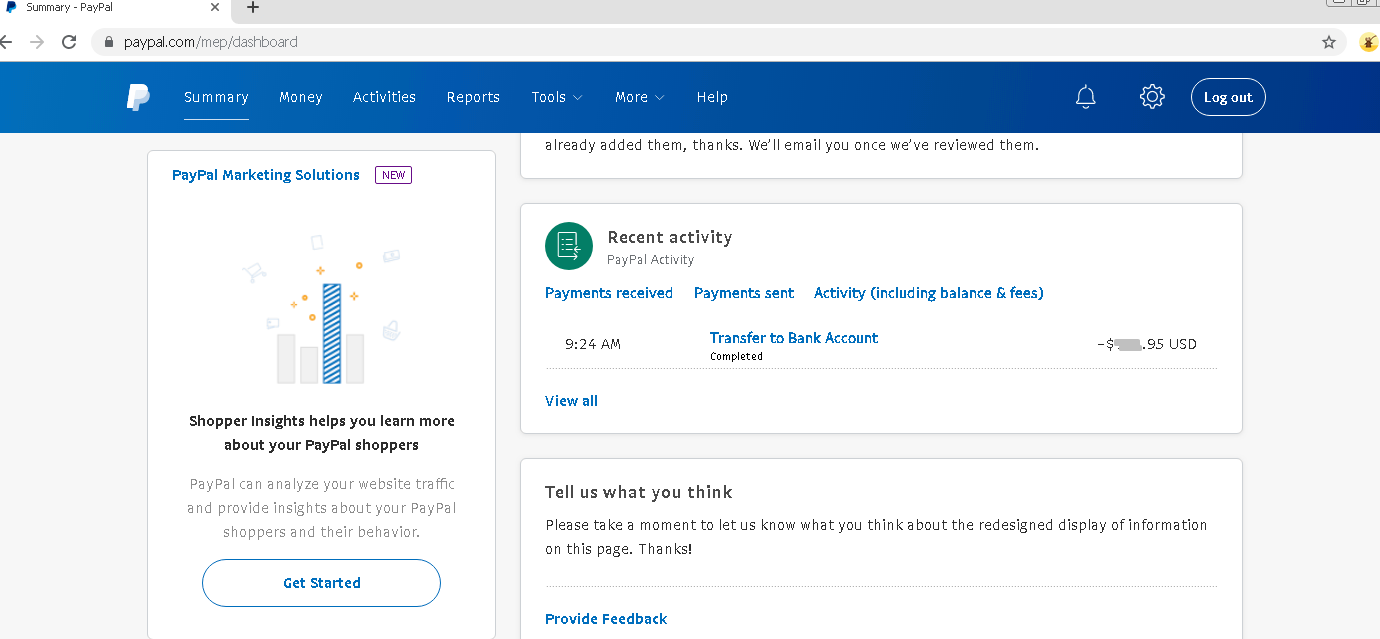
Task: Reload the page in browser
Action: click(69, 42)
